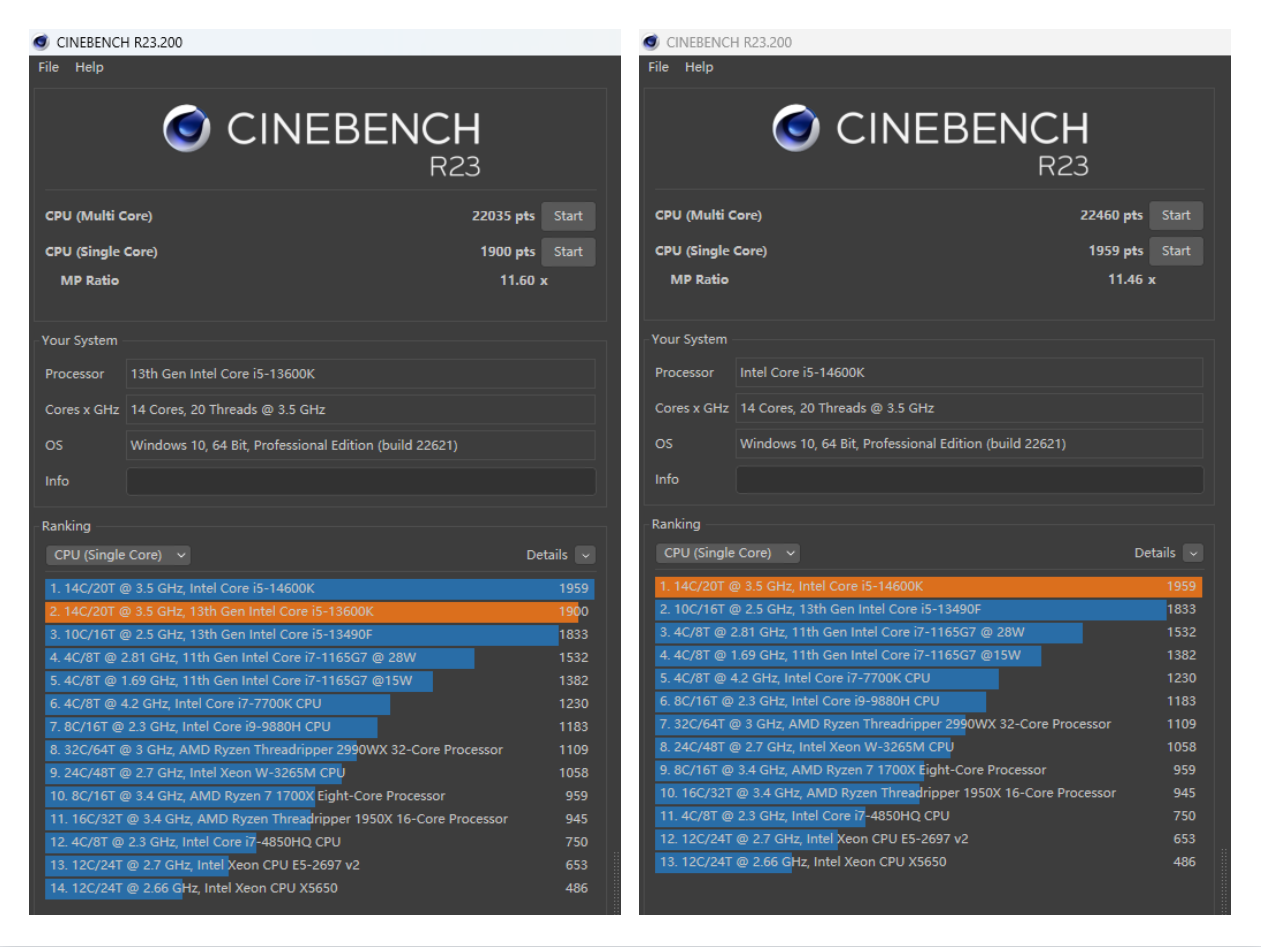
Task: Select i7-7700K row in left window
Action: [320, 704]
